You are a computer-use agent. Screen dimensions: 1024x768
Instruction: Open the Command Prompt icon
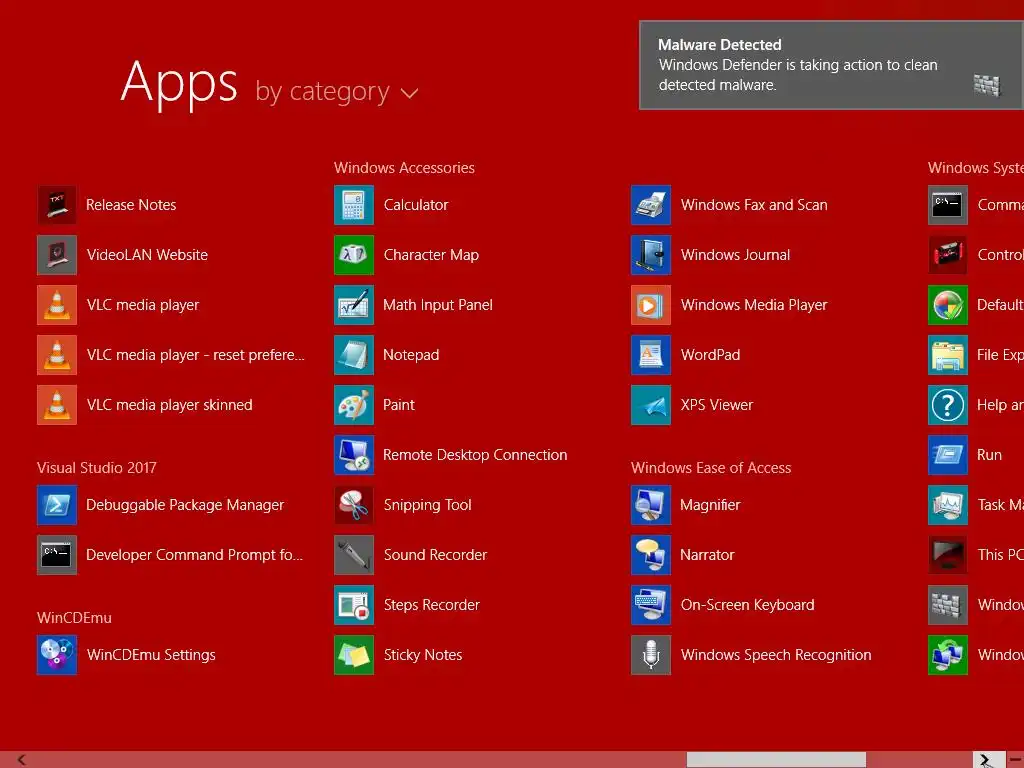948,205
